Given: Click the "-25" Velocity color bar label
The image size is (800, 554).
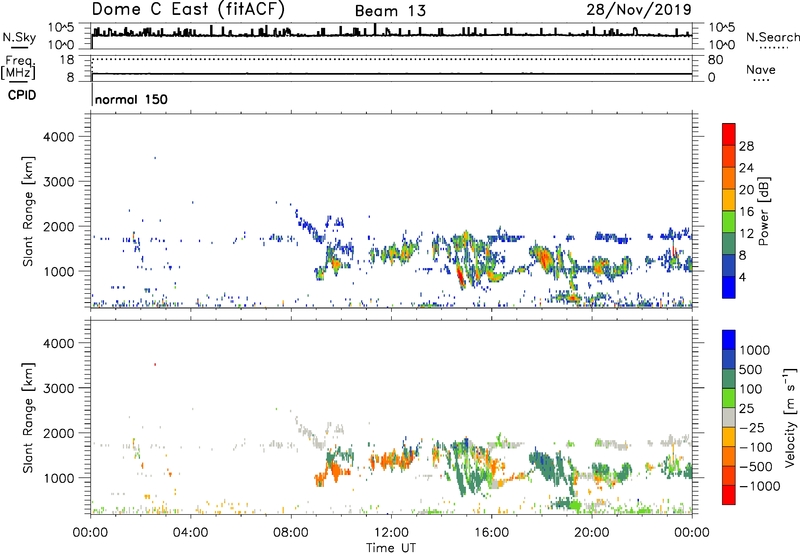Looking at the screenshot, I should (754, 428).
